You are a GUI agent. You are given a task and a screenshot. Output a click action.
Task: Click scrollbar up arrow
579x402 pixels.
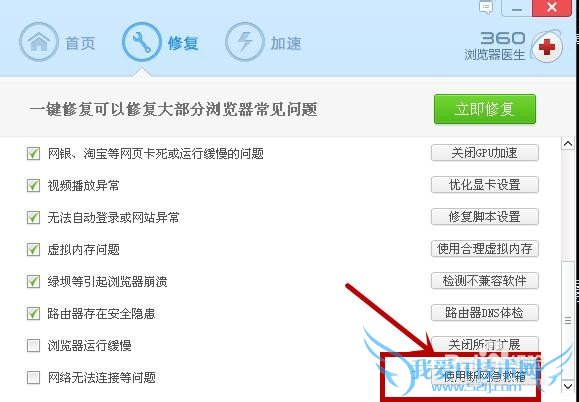[568, 144]
